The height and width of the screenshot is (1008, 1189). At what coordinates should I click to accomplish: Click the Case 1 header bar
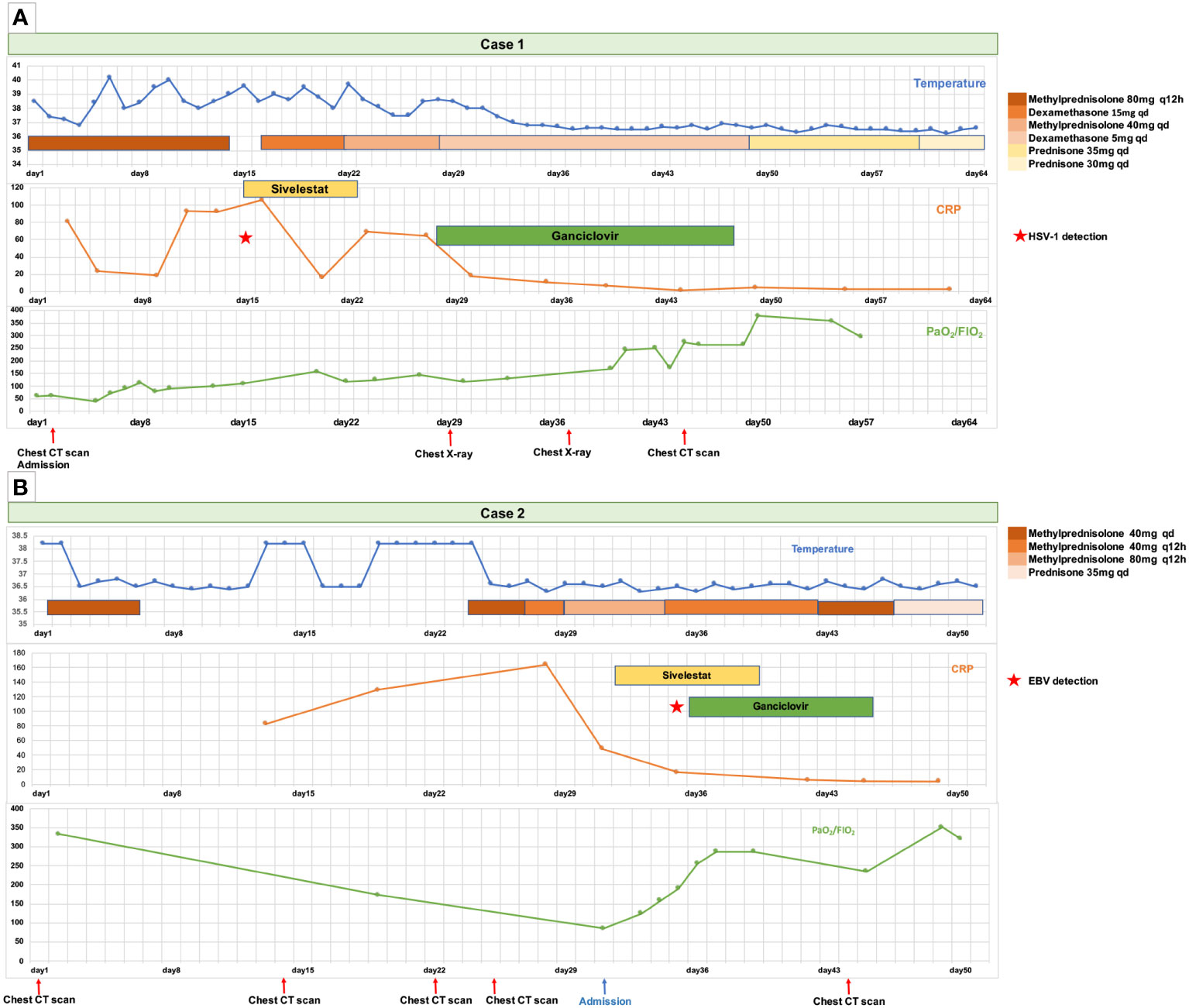click(x=503, y=44)
